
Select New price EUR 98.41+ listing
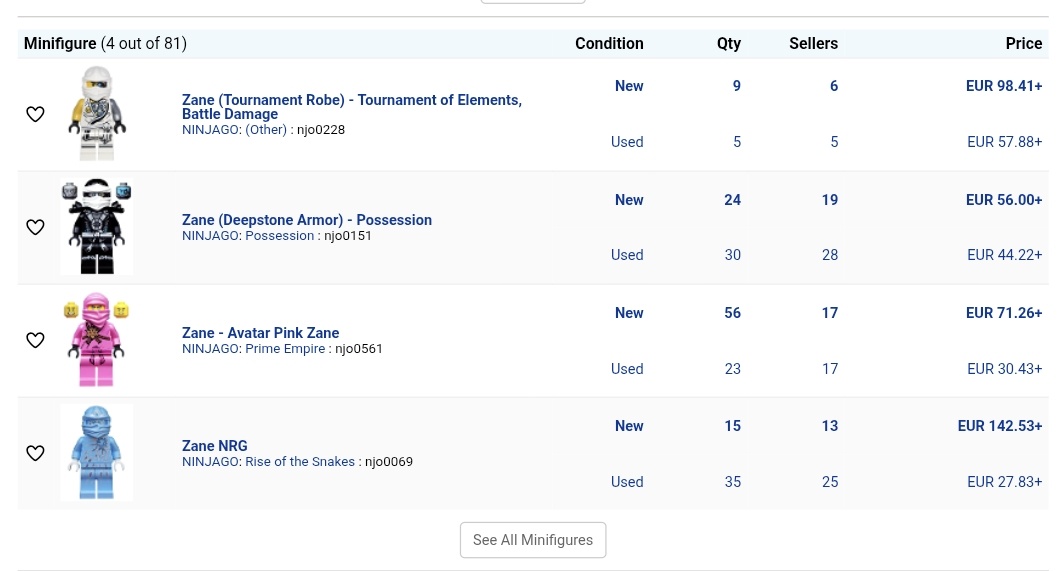click(x=1003, y=86)
